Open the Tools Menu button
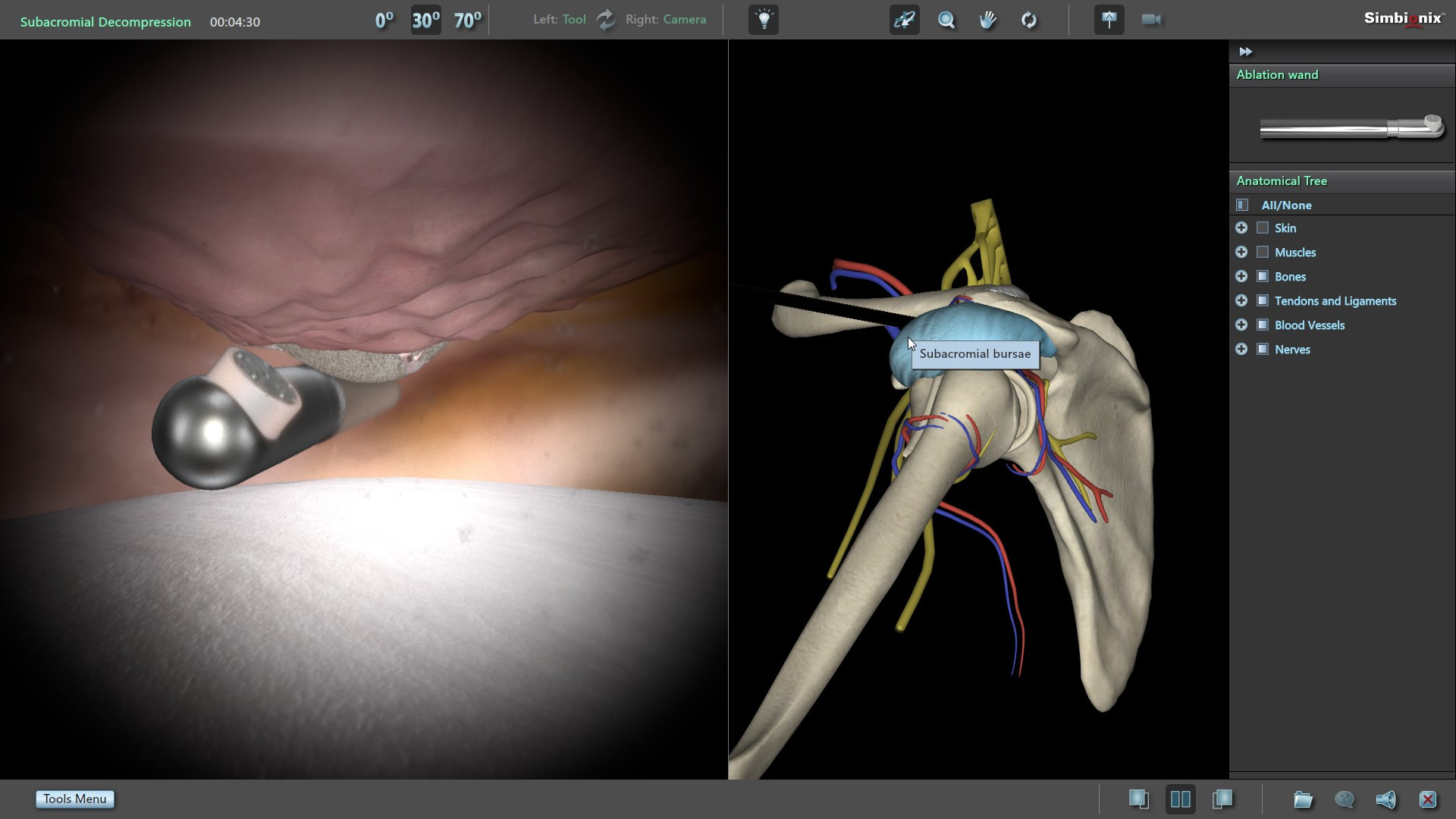The height and width of the screenshot is (819, 1456). click(x=75, y=799)
